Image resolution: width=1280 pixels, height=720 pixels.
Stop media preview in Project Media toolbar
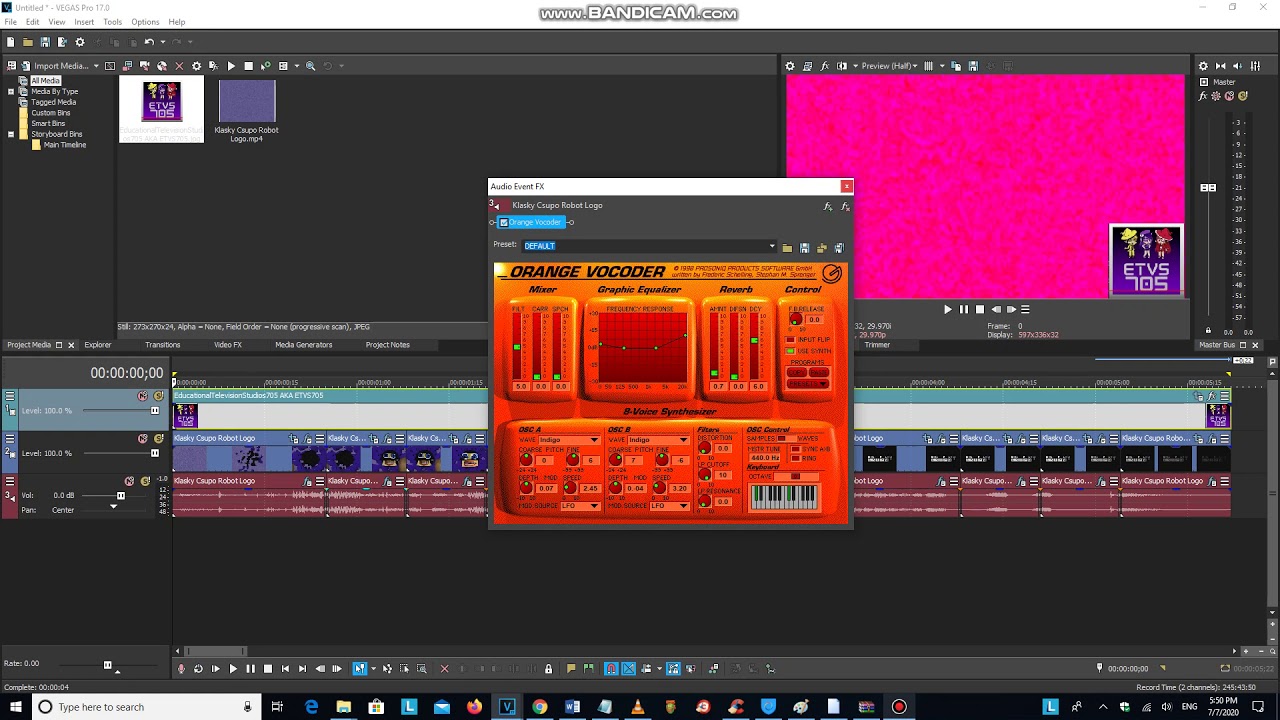pos(248,66)
